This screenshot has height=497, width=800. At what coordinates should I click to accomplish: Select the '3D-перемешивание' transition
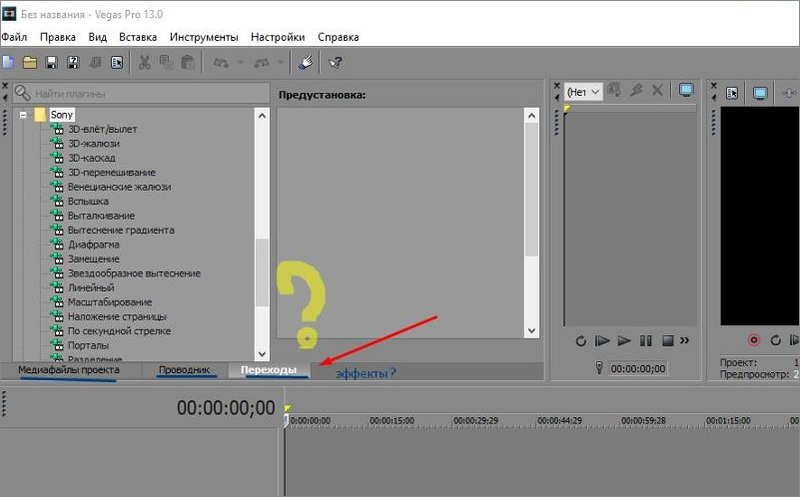click(x=112, y=172)
